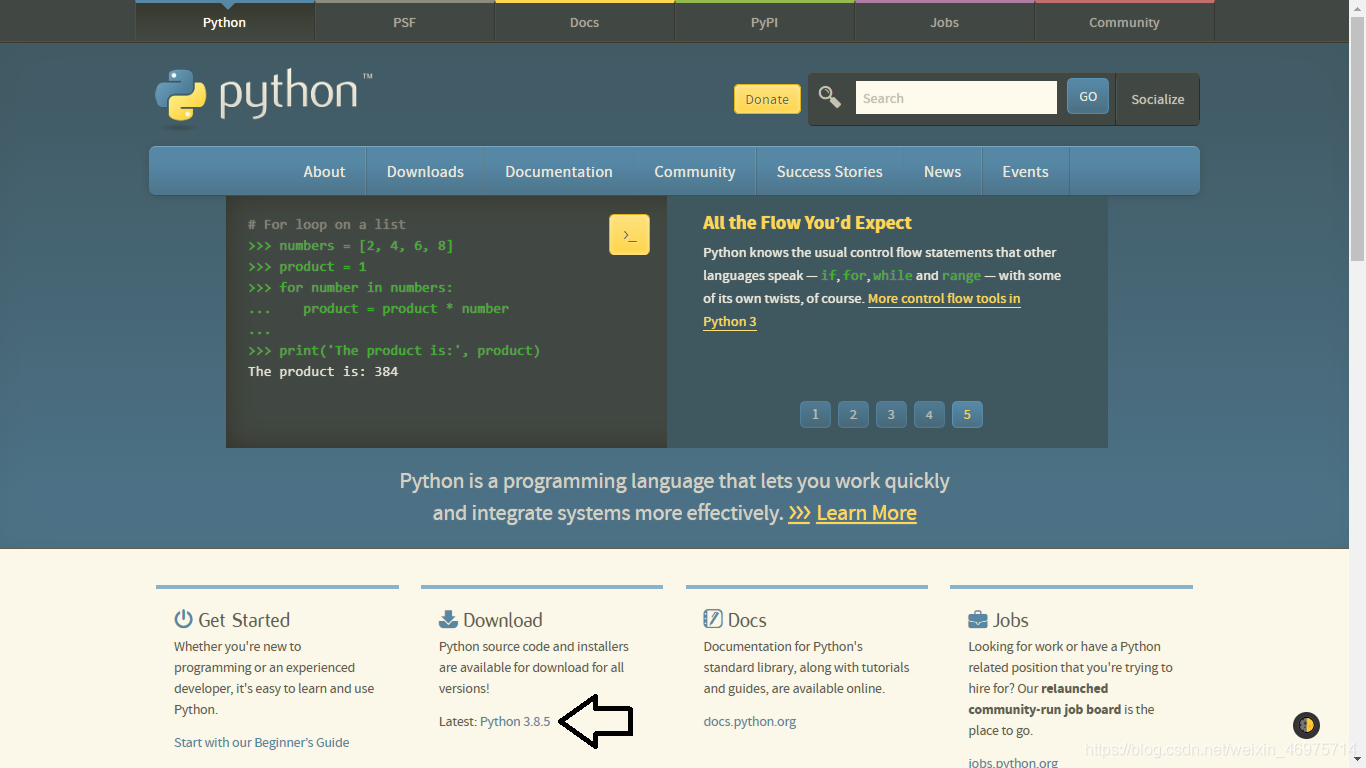
Task: Open the Python 3.8.5 download link
Action: pos(515,721)
